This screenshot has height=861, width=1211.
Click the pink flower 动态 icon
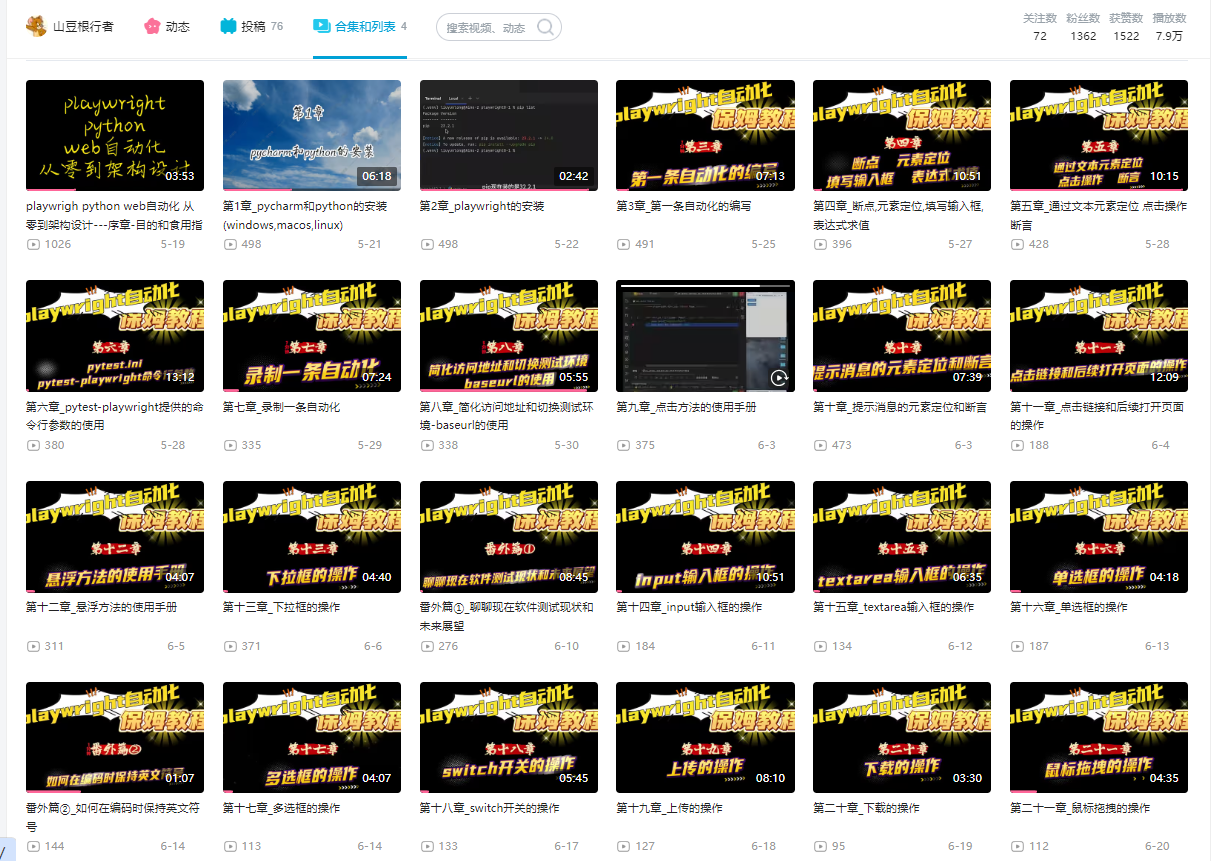pos(152,26)
